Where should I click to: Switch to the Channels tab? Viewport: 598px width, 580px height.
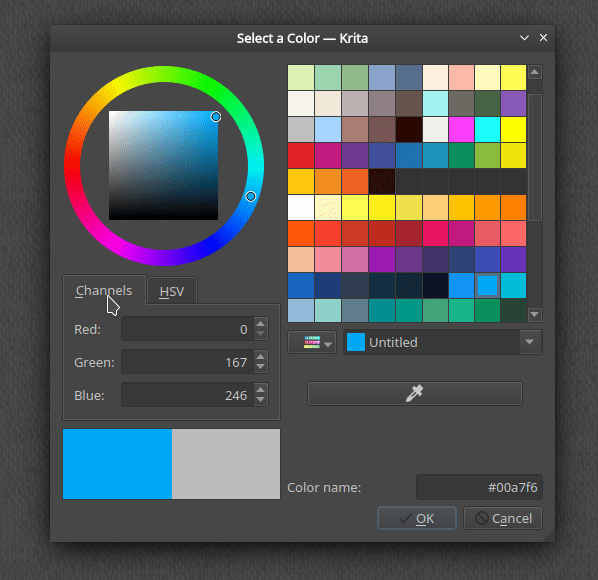(x=104, y=290)
